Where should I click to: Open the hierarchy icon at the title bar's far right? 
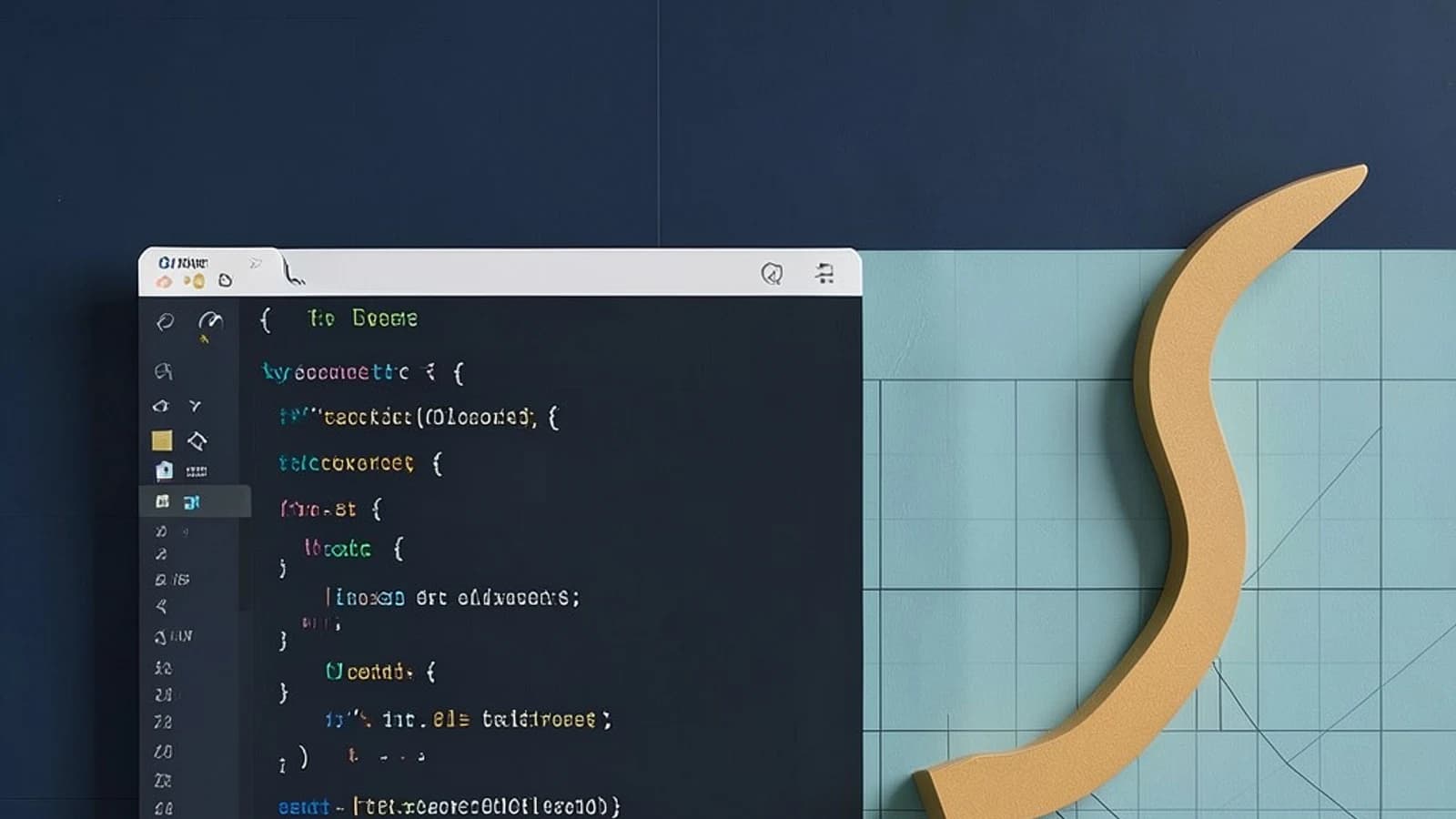coord(824,273)
